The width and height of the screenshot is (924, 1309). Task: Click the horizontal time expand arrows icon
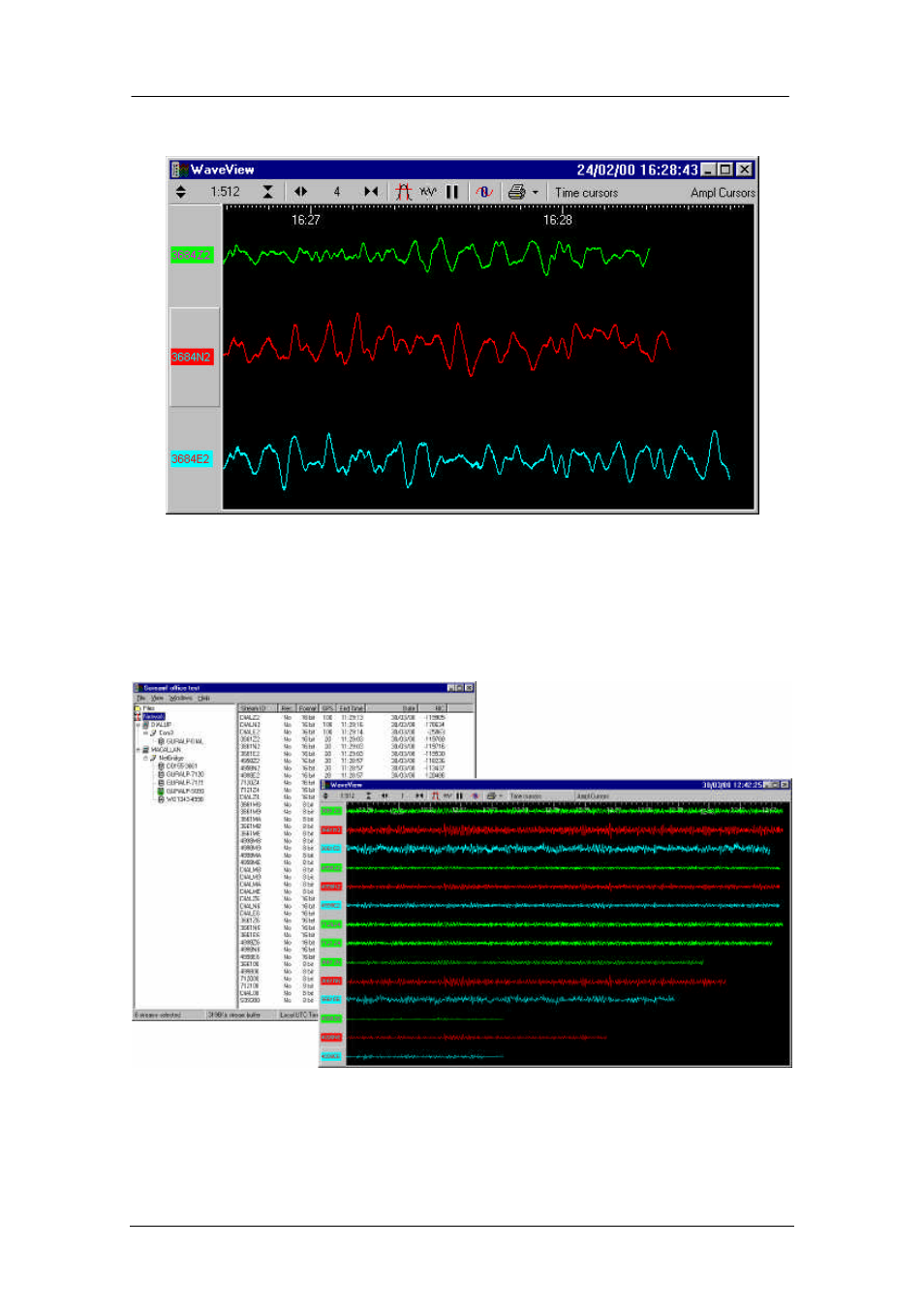point(301,192)
